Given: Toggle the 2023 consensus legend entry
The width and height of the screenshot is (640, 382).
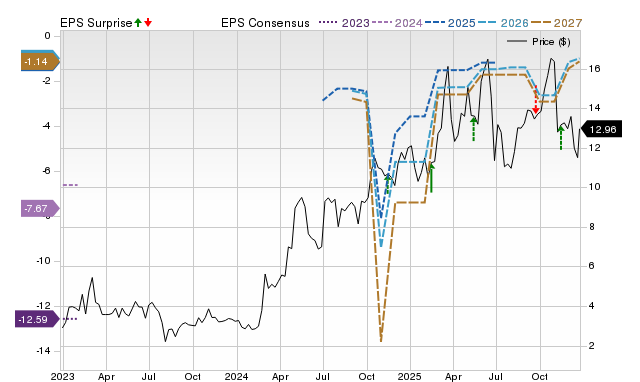Looking at the screenshot, I should (344, 23).
